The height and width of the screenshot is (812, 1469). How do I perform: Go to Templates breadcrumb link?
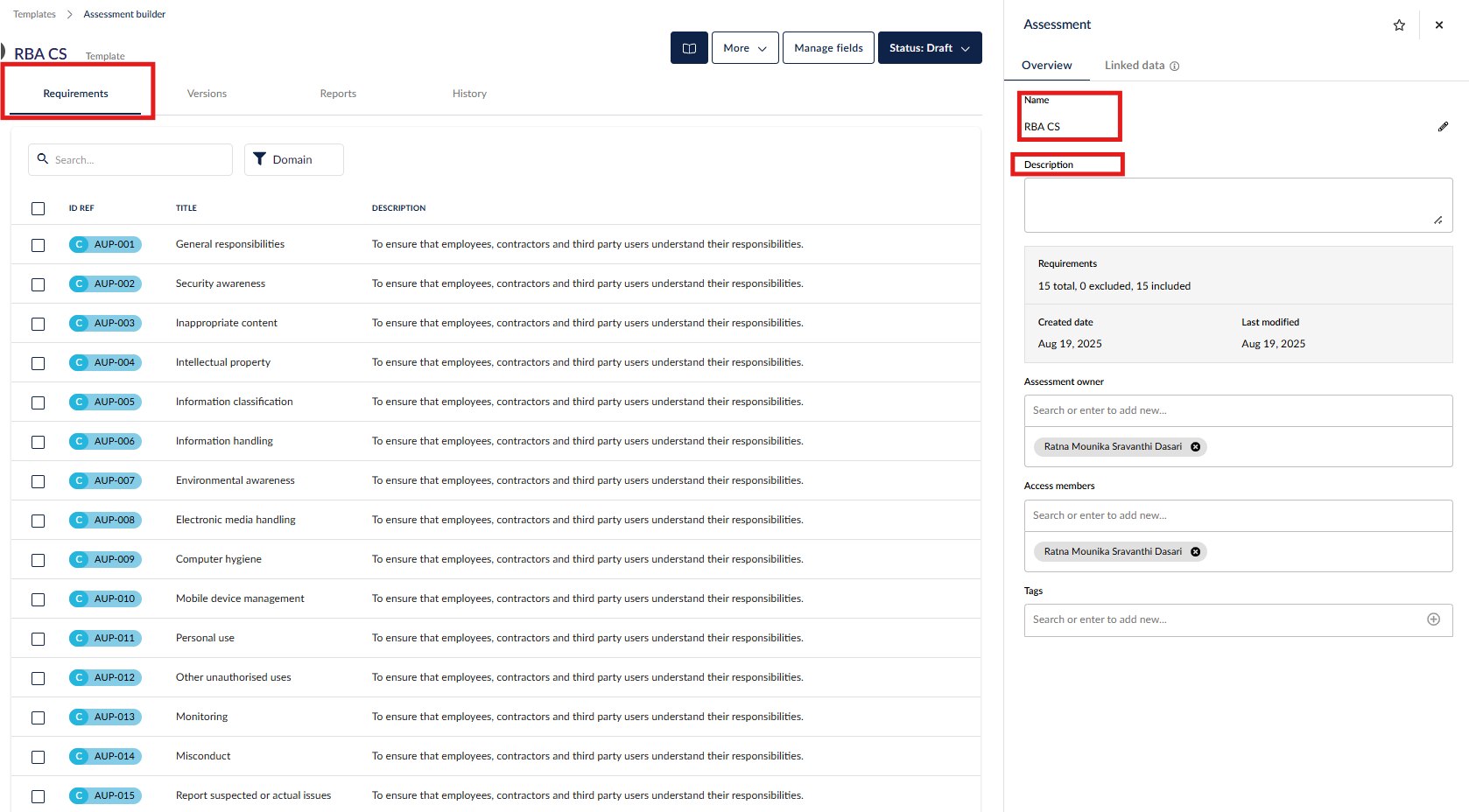(34, 14)
